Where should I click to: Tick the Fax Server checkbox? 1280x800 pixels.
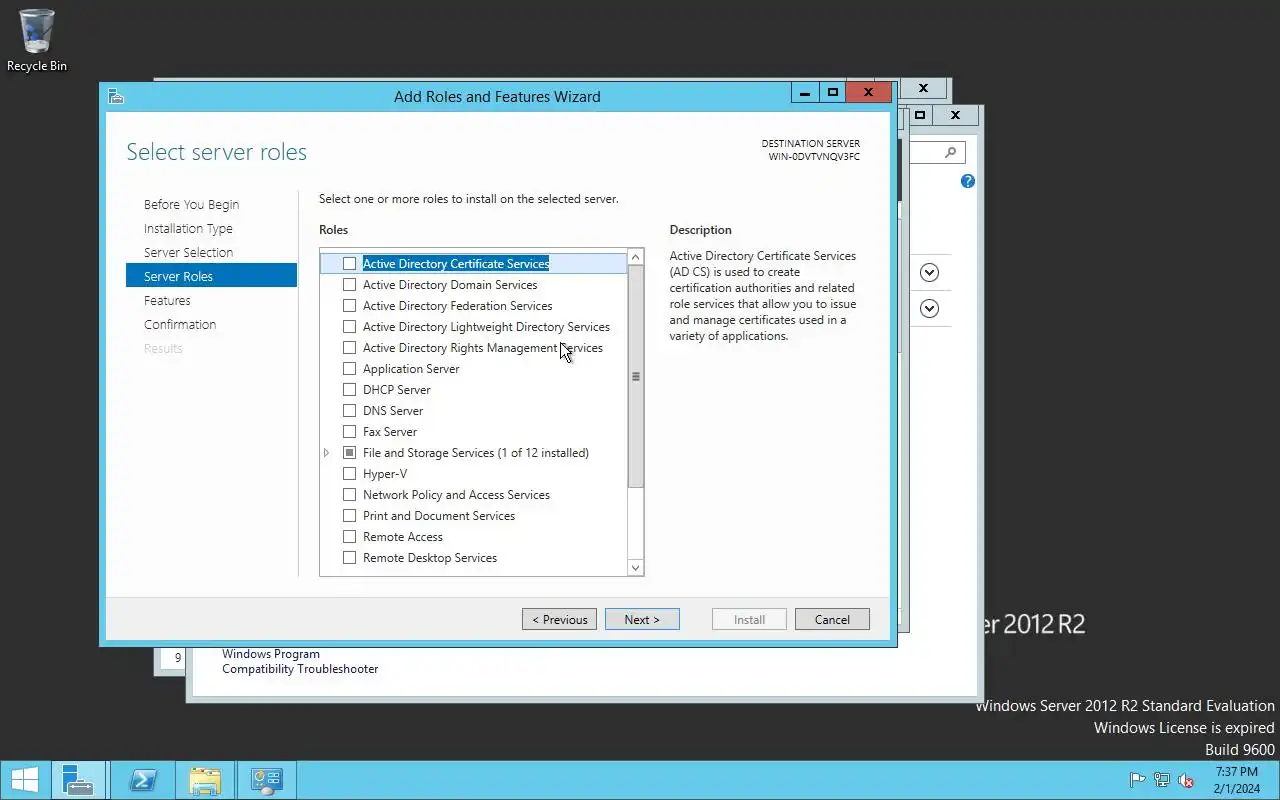click(x=349, y=432)
